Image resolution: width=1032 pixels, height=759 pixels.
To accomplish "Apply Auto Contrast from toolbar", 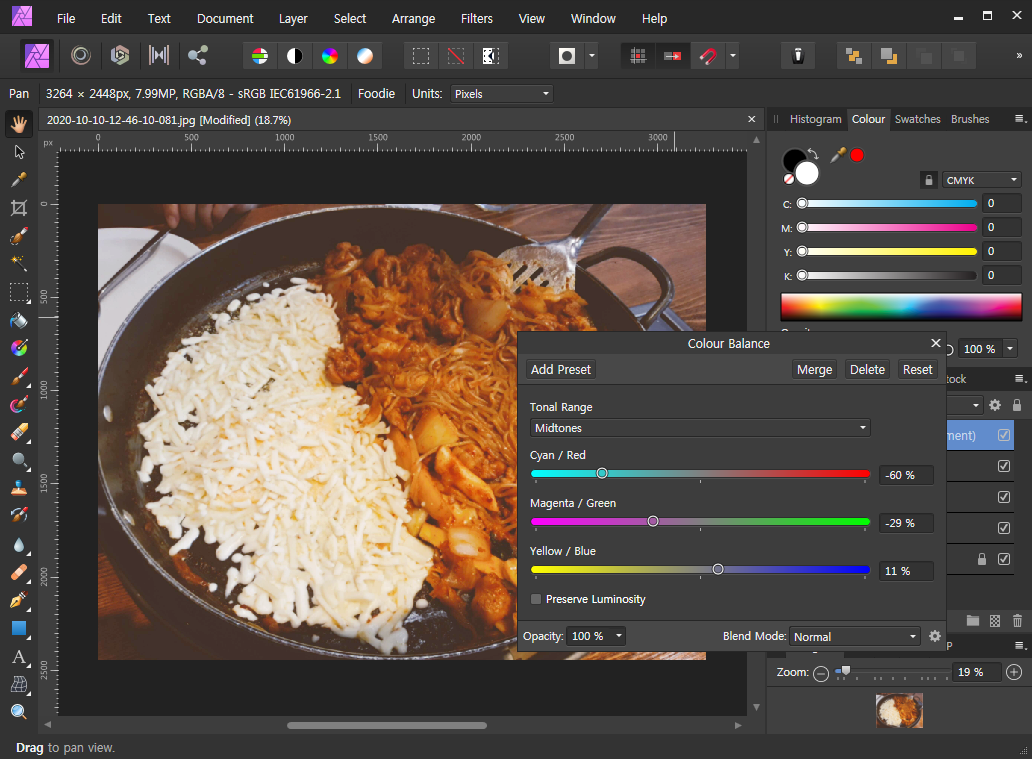I will [295, 56].
